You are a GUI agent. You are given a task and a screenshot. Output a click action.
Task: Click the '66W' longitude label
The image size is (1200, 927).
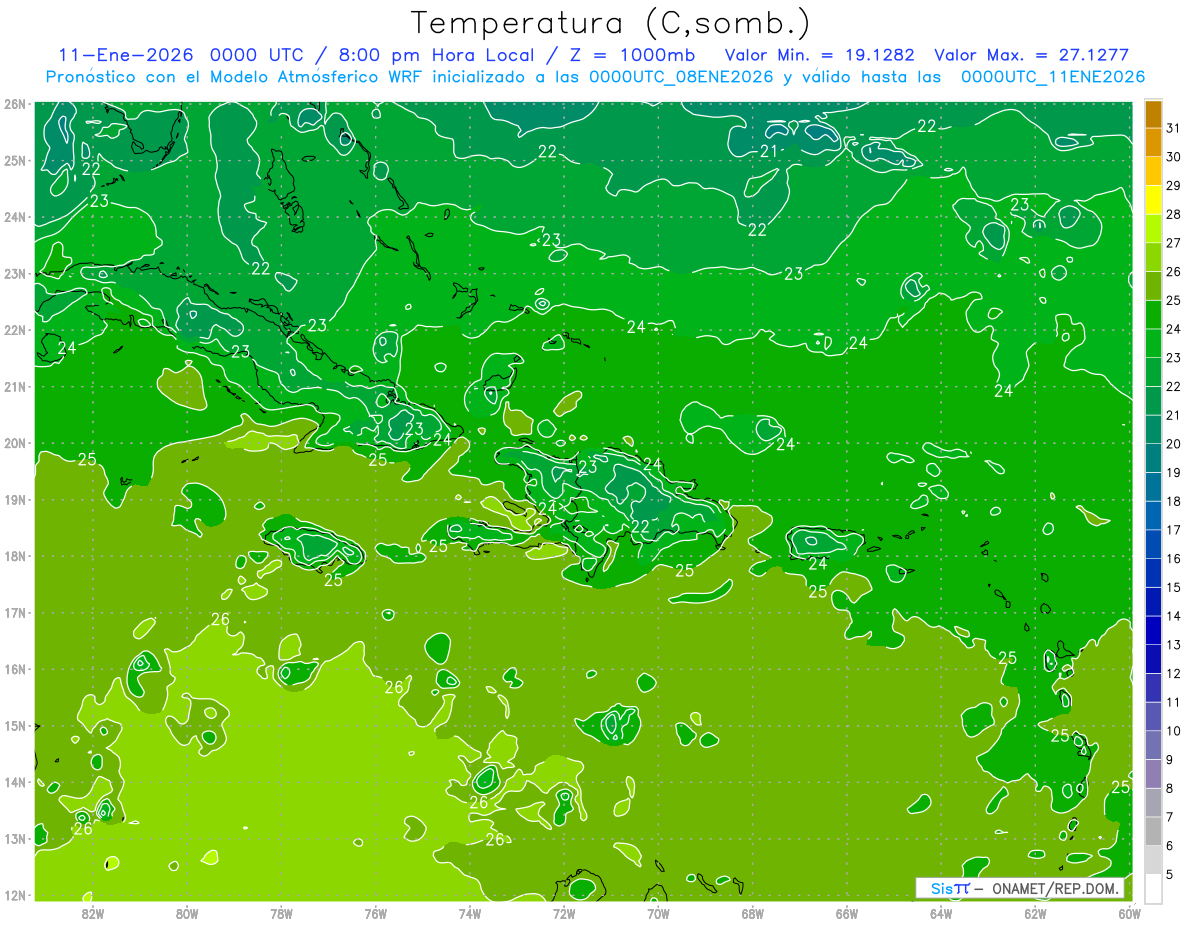[x=847, y=913]
